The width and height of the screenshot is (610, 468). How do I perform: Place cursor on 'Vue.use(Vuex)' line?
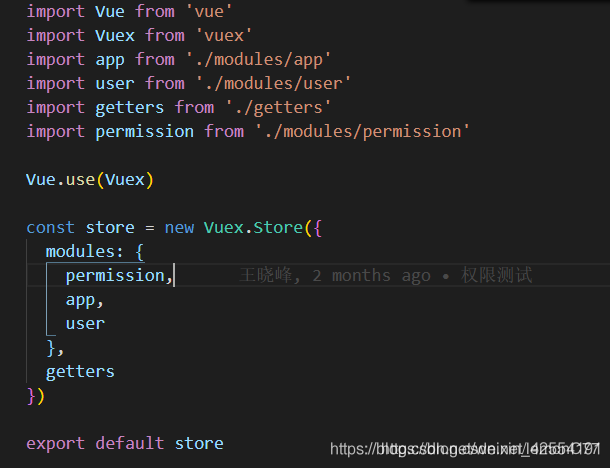tap(90, 179)
